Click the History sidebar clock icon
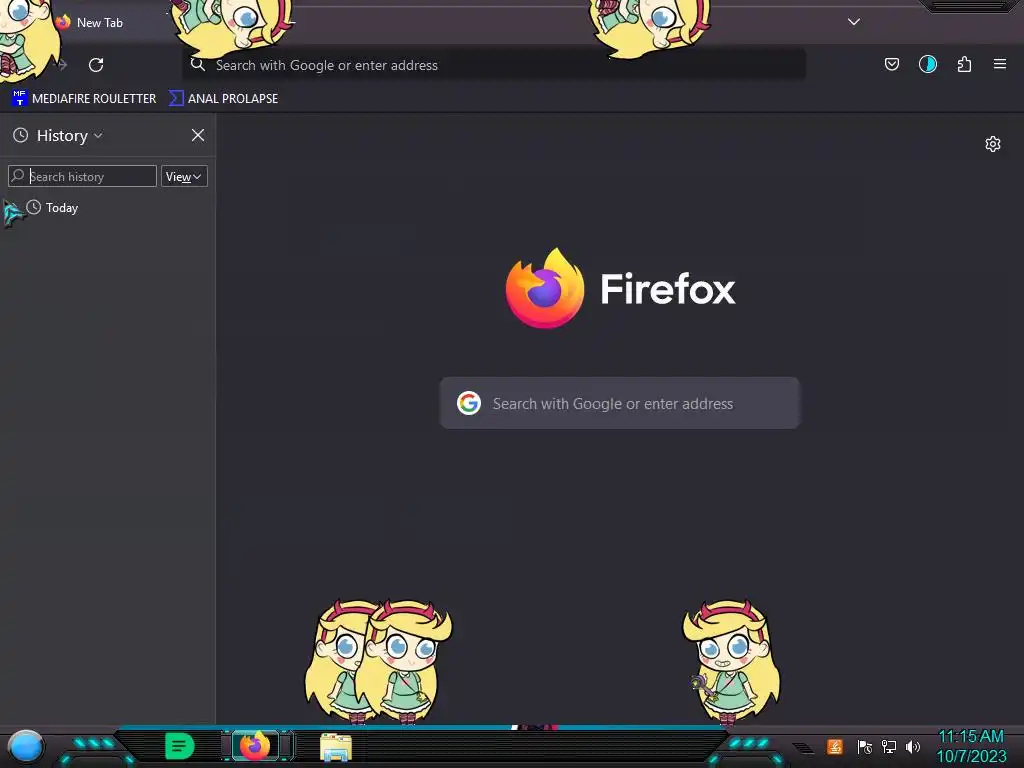The image size is (1024, 768). [21, 135]
